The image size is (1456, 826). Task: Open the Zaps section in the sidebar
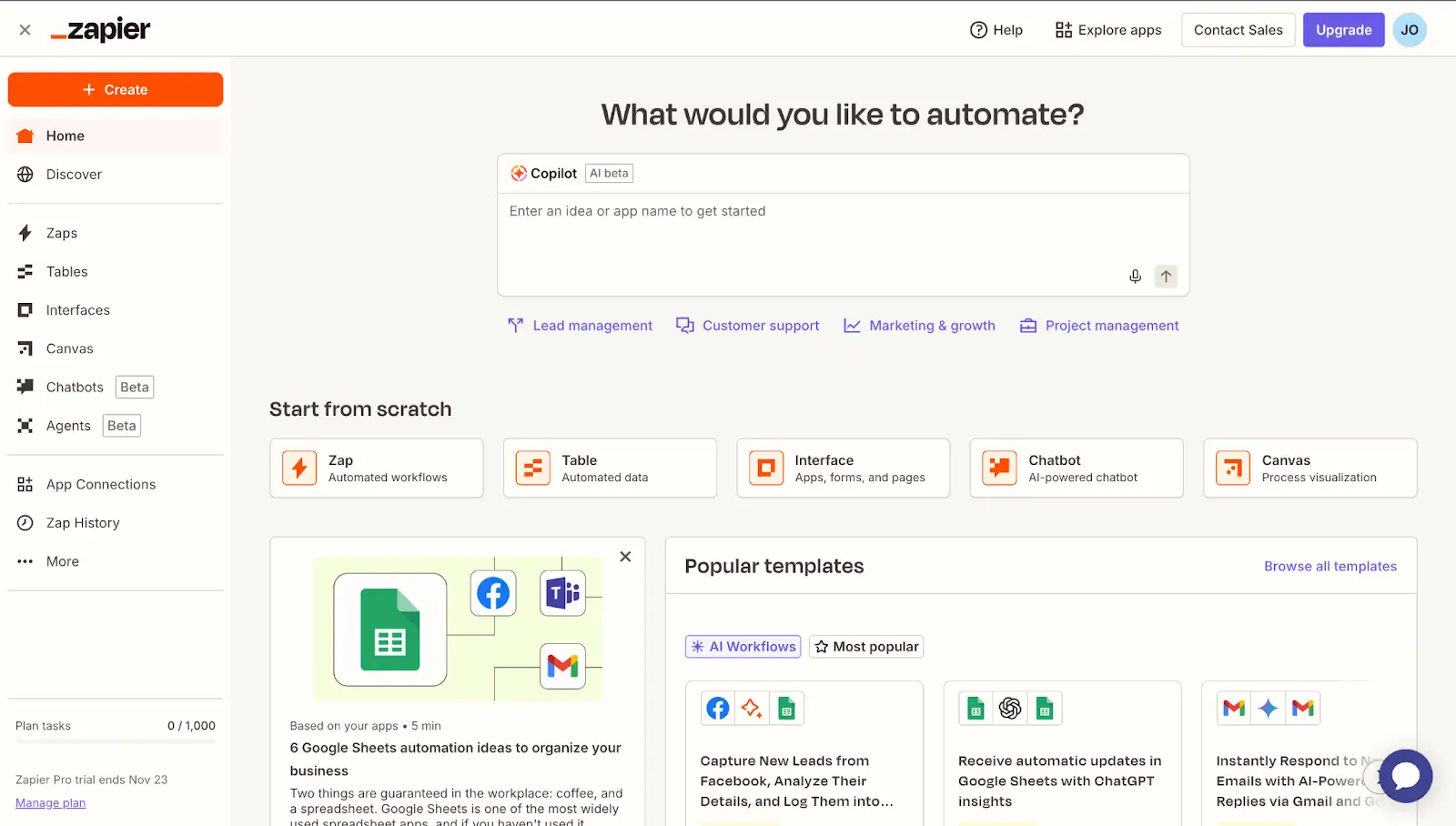pyautogui.click(x=61, y=233)
